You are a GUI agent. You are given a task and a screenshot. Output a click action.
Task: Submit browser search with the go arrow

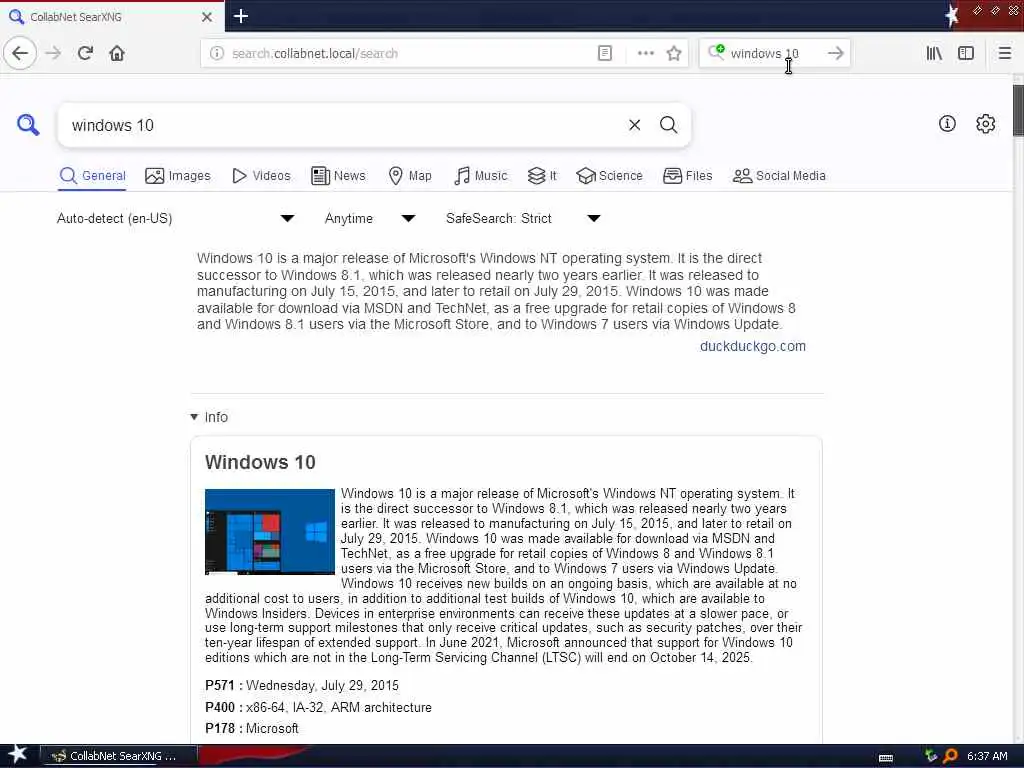[835, 54]
